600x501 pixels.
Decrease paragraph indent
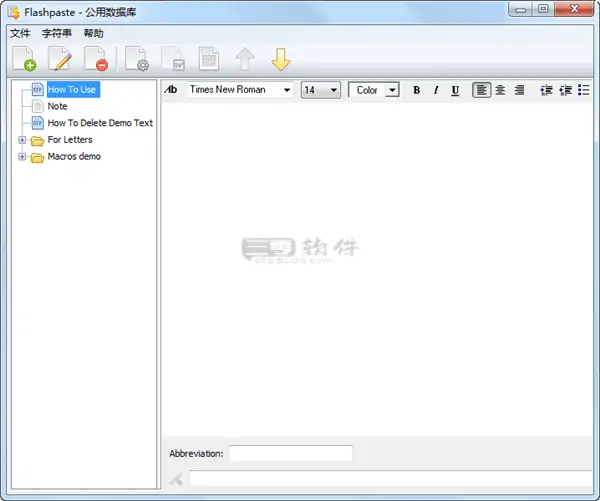pos(546,90)
